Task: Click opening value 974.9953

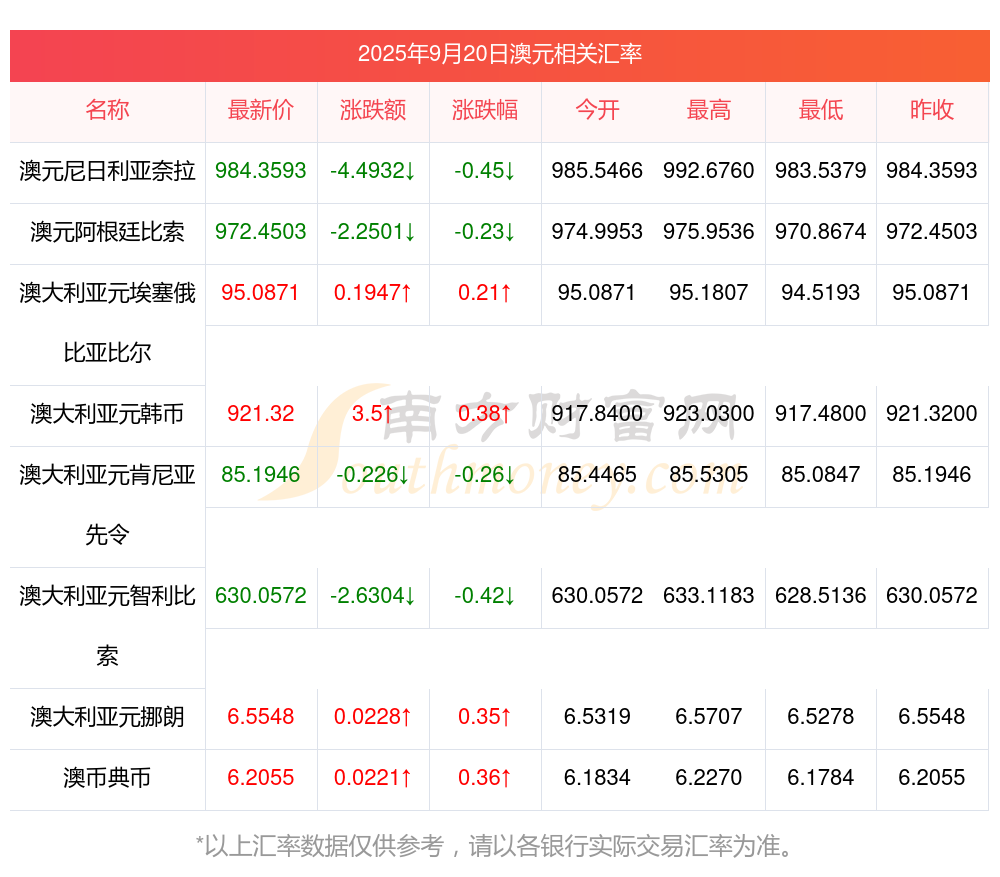Action: click(597, 232)
